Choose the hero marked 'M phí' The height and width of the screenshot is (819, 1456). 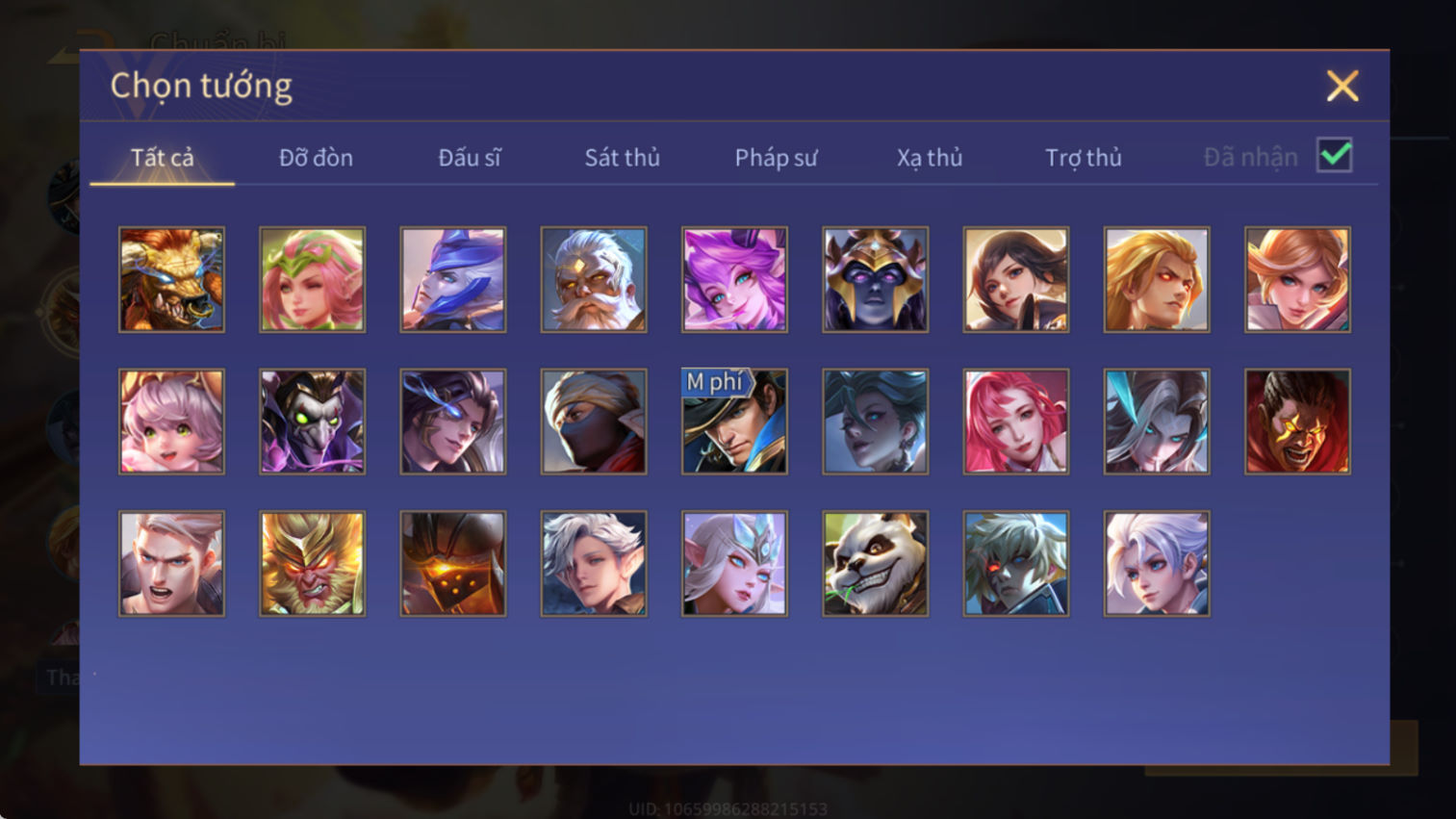click(x=734, y=422)
